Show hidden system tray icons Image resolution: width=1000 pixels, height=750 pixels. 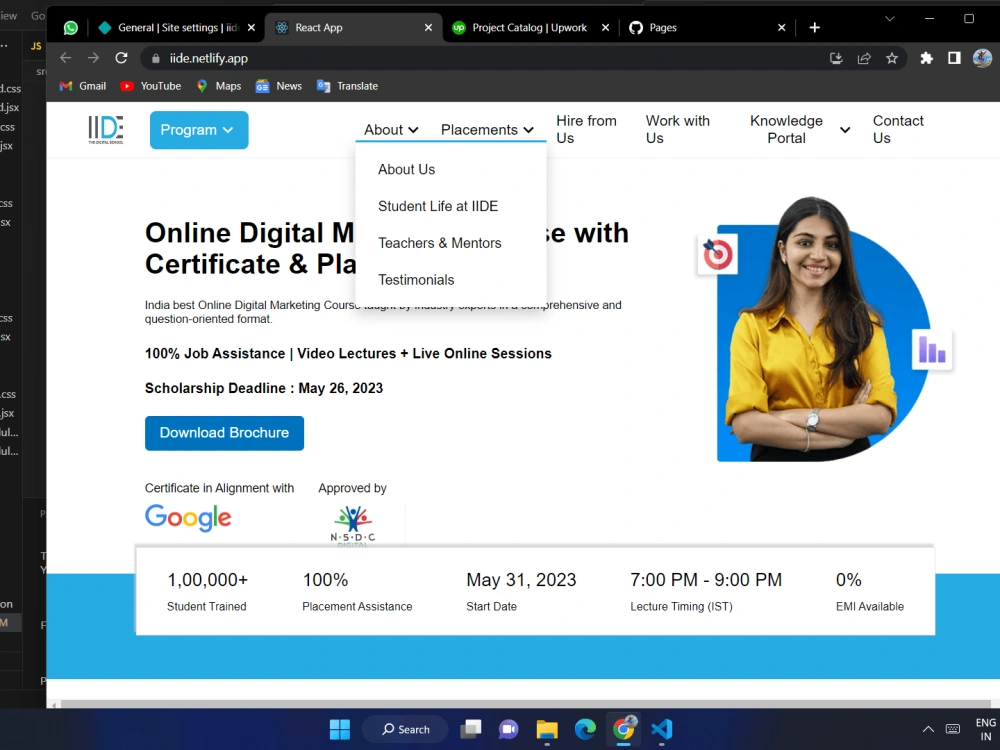(929, 729)
